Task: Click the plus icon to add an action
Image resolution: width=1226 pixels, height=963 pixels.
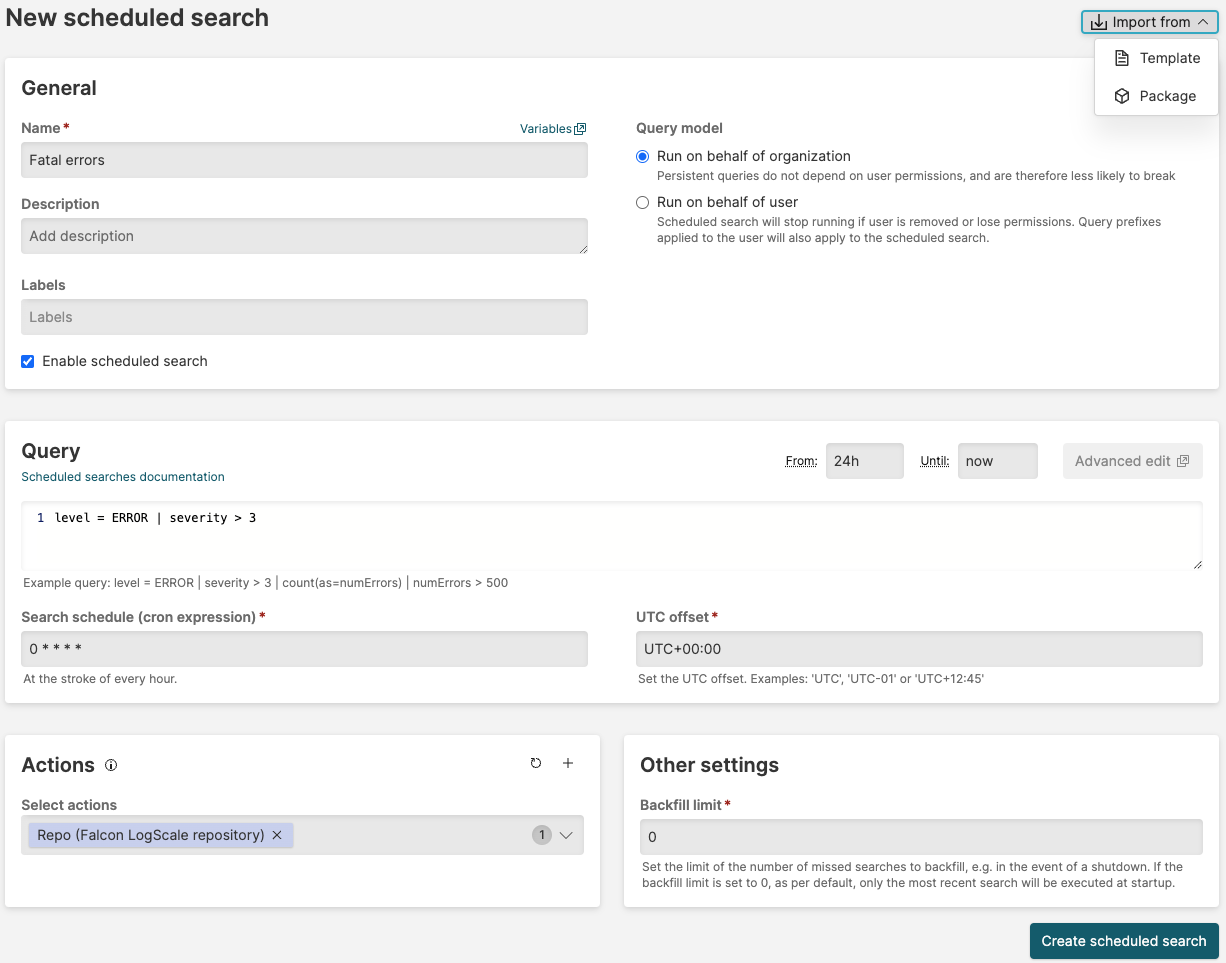Action: (568, 763)
